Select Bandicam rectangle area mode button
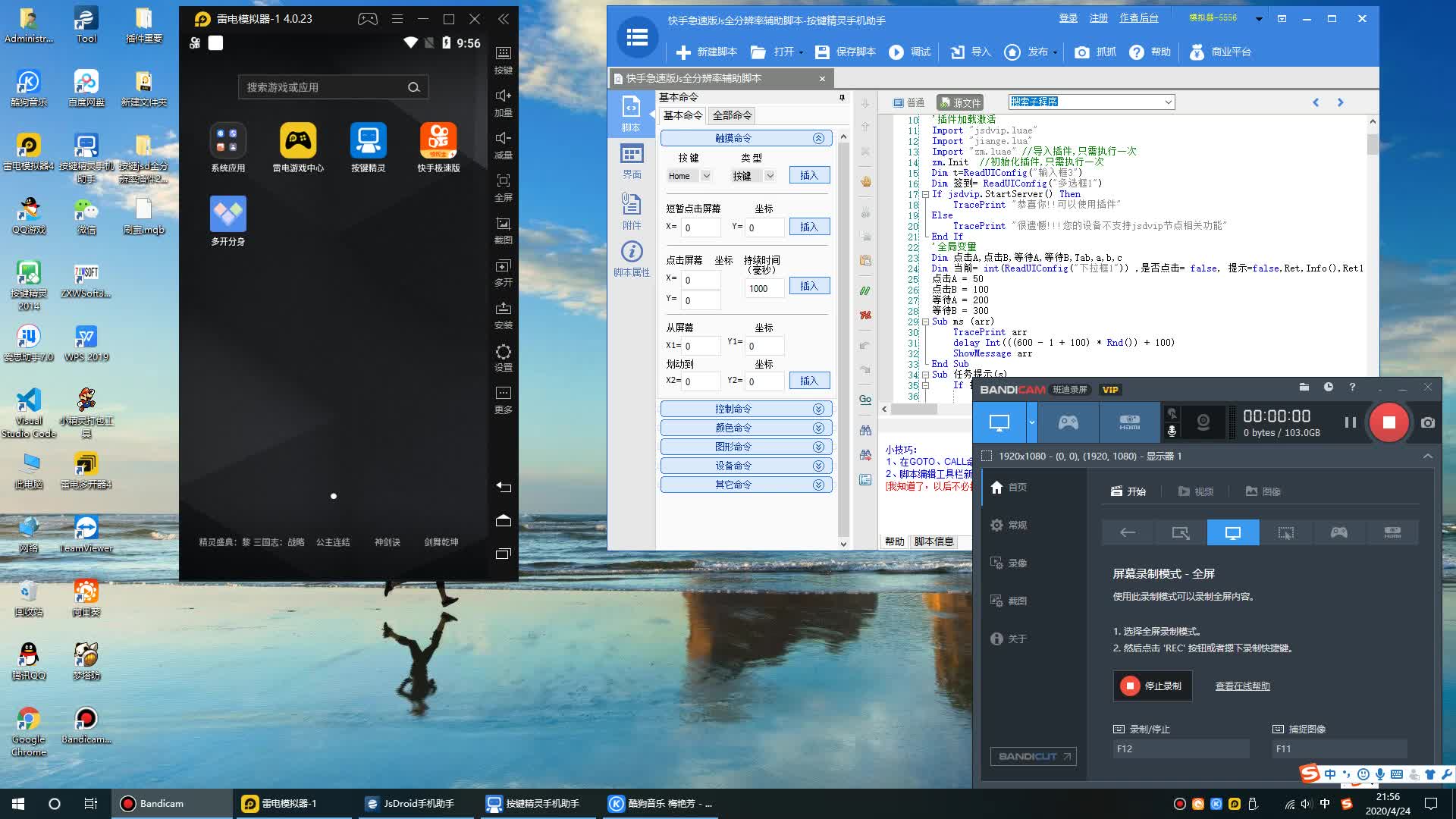Image resolution: width=1456 pixels, height=819 pixels. point(1180,532)
